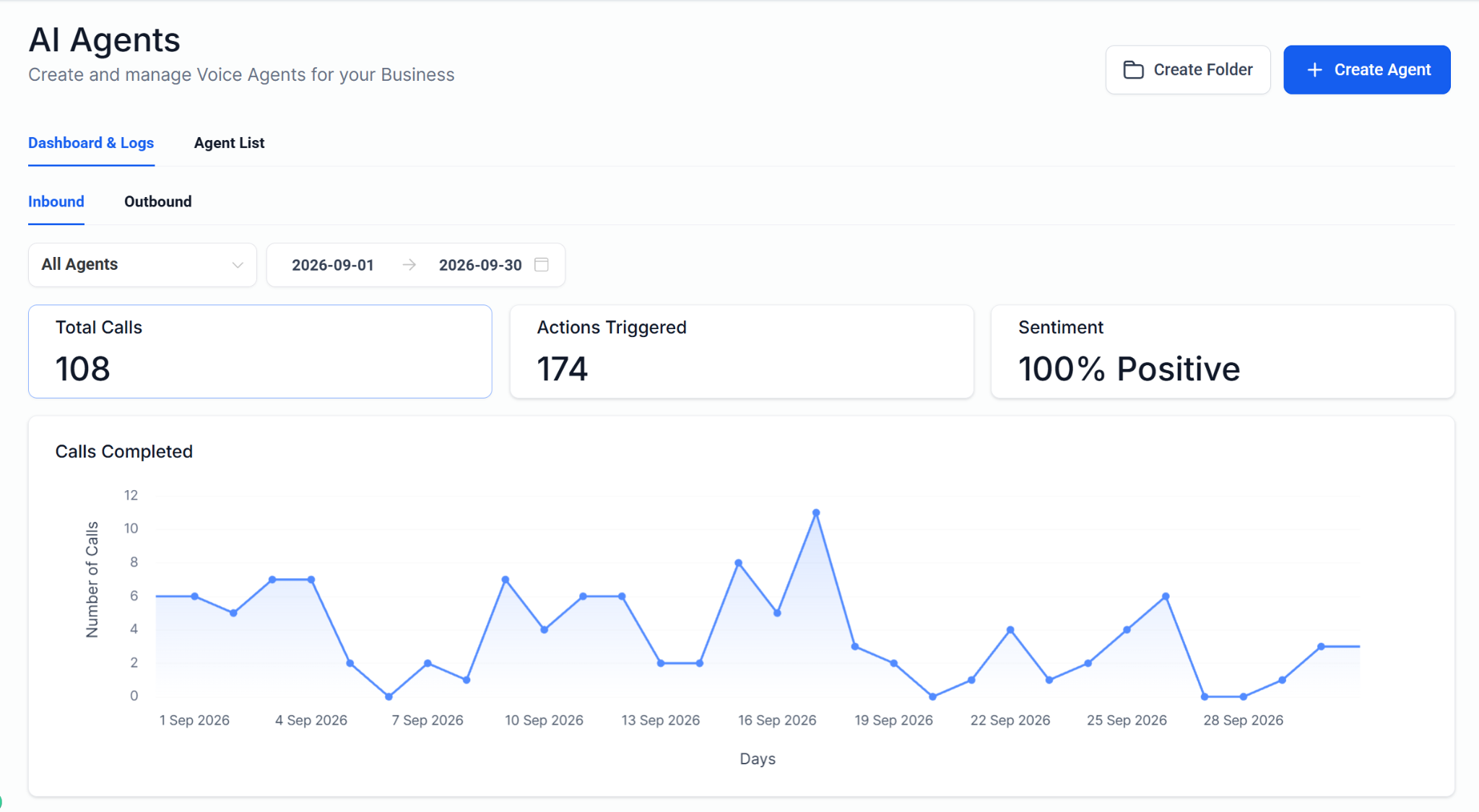Click the '100% Positive' sentiment value
The width and height of the screenshot is (1479, 812).
[1129, 369]
